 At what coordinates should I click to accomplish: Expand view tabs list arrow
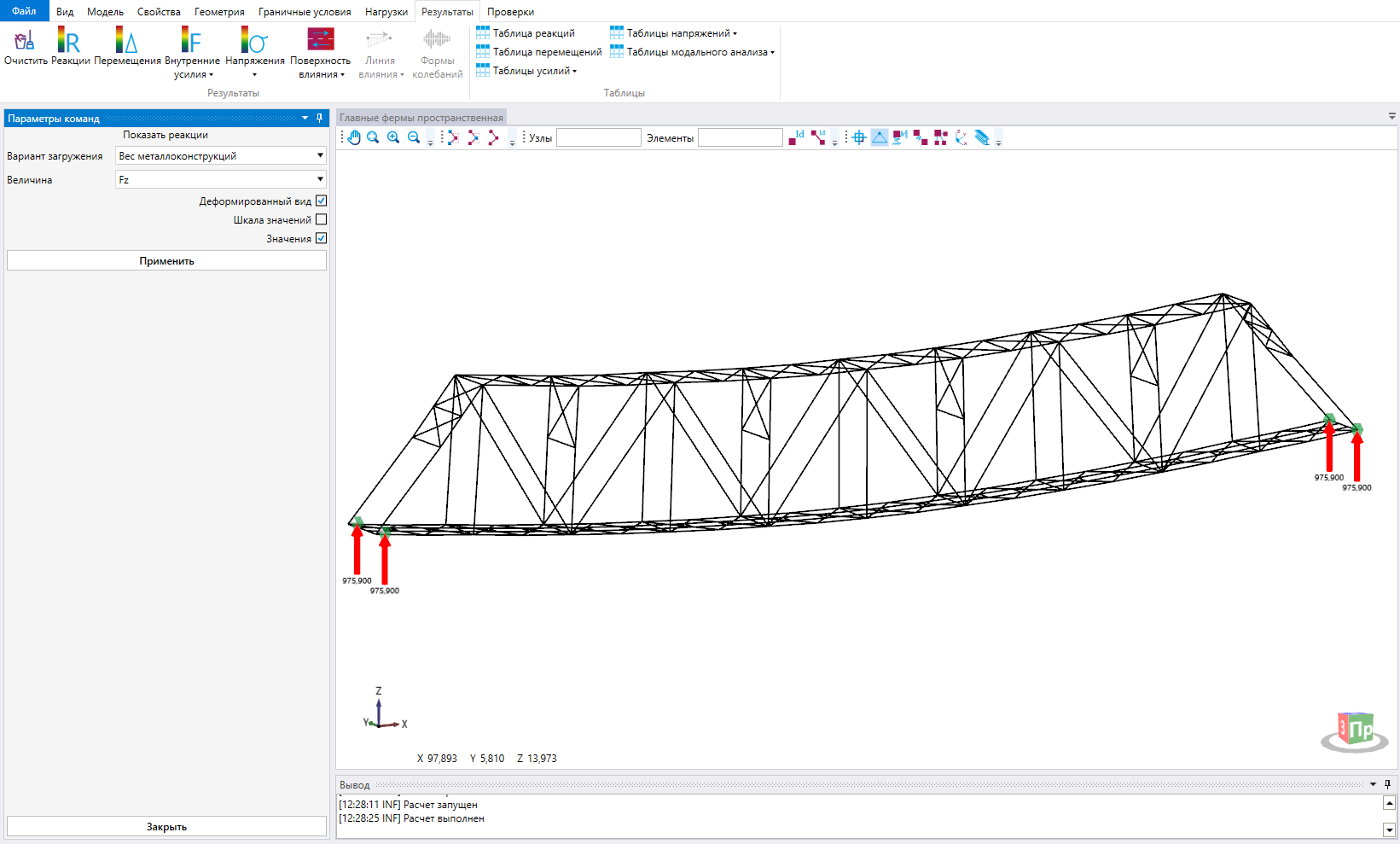[1392, 116]
